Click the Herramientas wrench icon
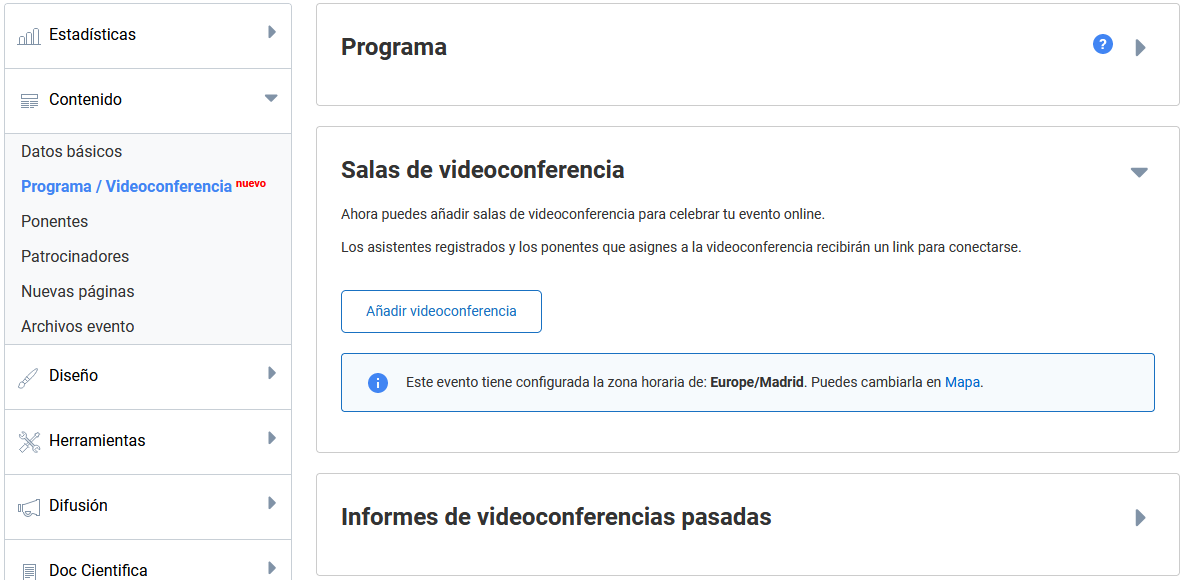 (29, 441)
